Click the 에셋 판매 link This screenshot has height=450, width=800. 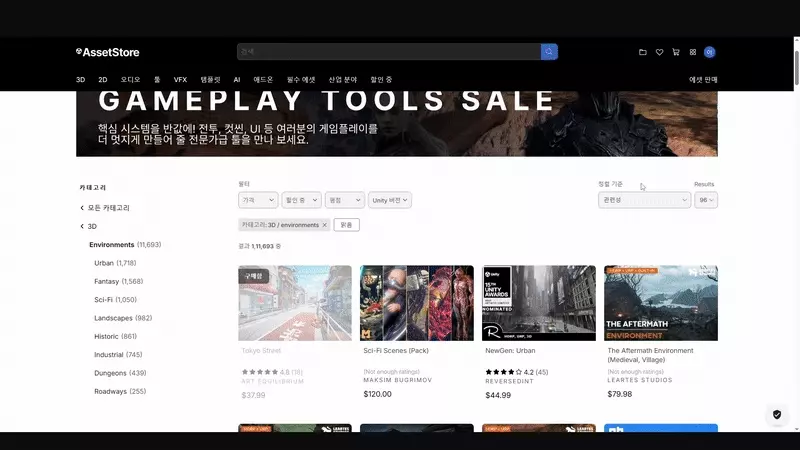703,80
